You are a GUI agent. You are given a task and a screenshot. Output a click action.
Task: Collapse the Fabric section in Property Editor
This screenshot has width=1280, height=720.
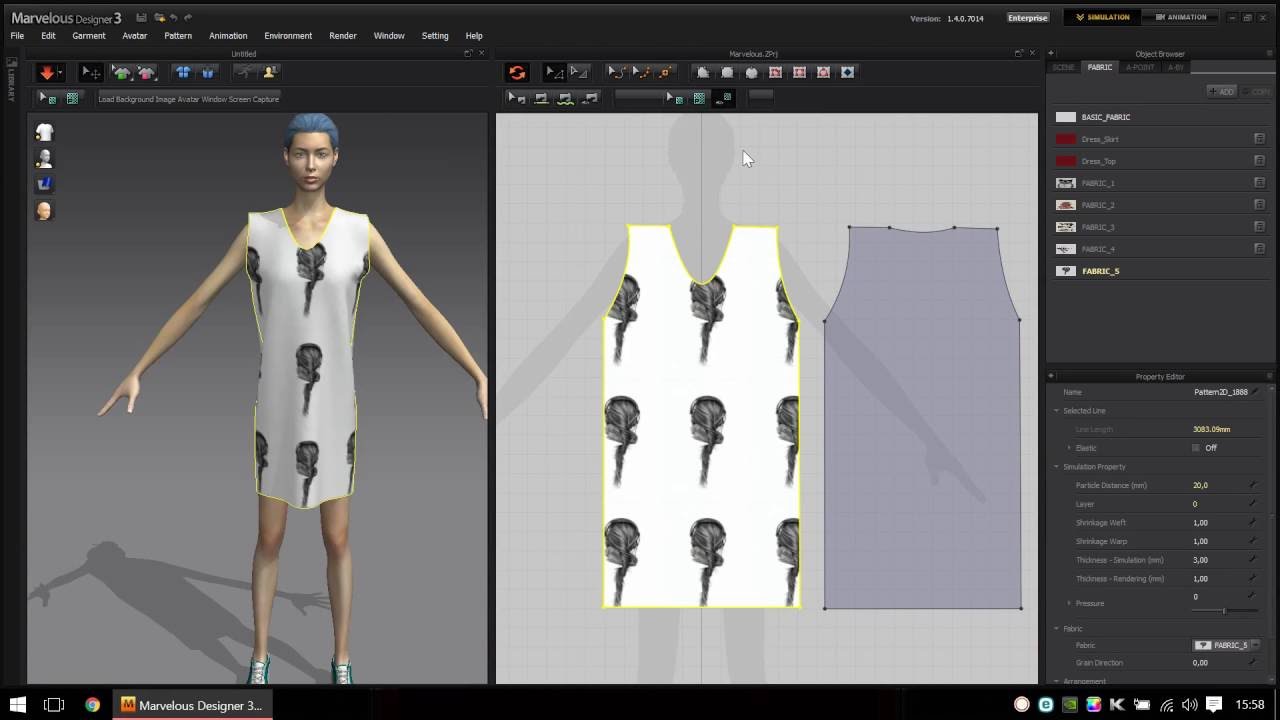pyautogui.click(x=1056, y=629)
